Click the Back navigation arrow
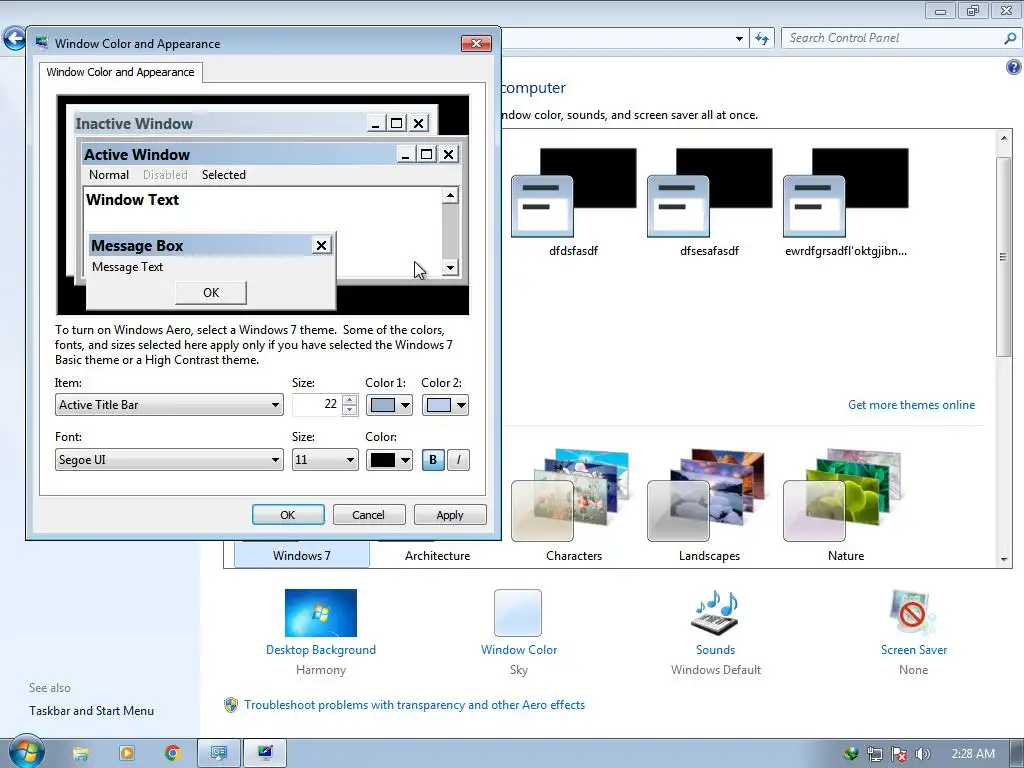Viewport: 1024px width, 768px height. tap(14, 39)
